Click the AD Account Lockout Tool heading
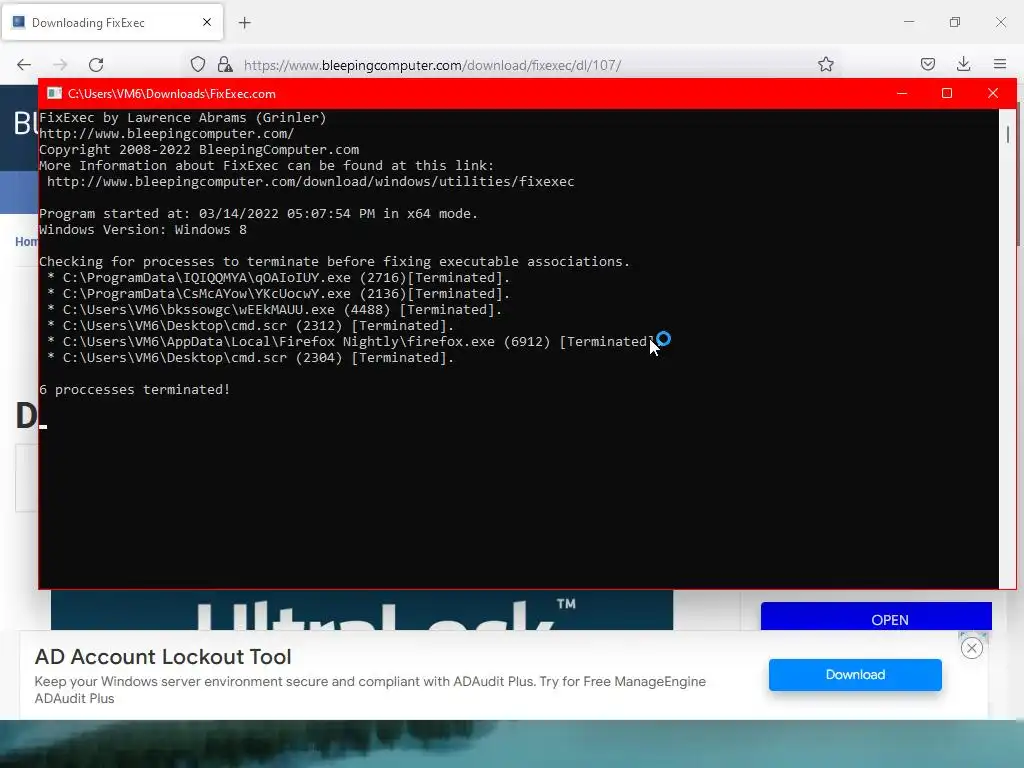The image size is (1024, 768). [x=163, y=656]
